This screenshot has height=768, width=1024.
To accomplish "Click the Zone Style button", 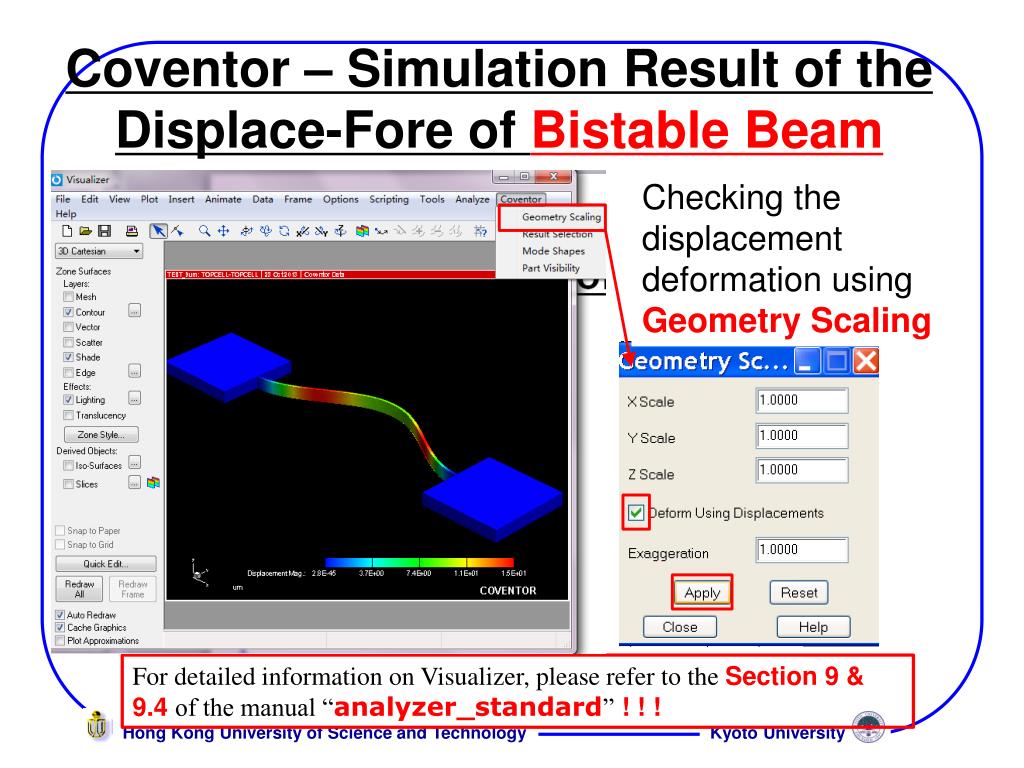I will (x=101, y=434).
